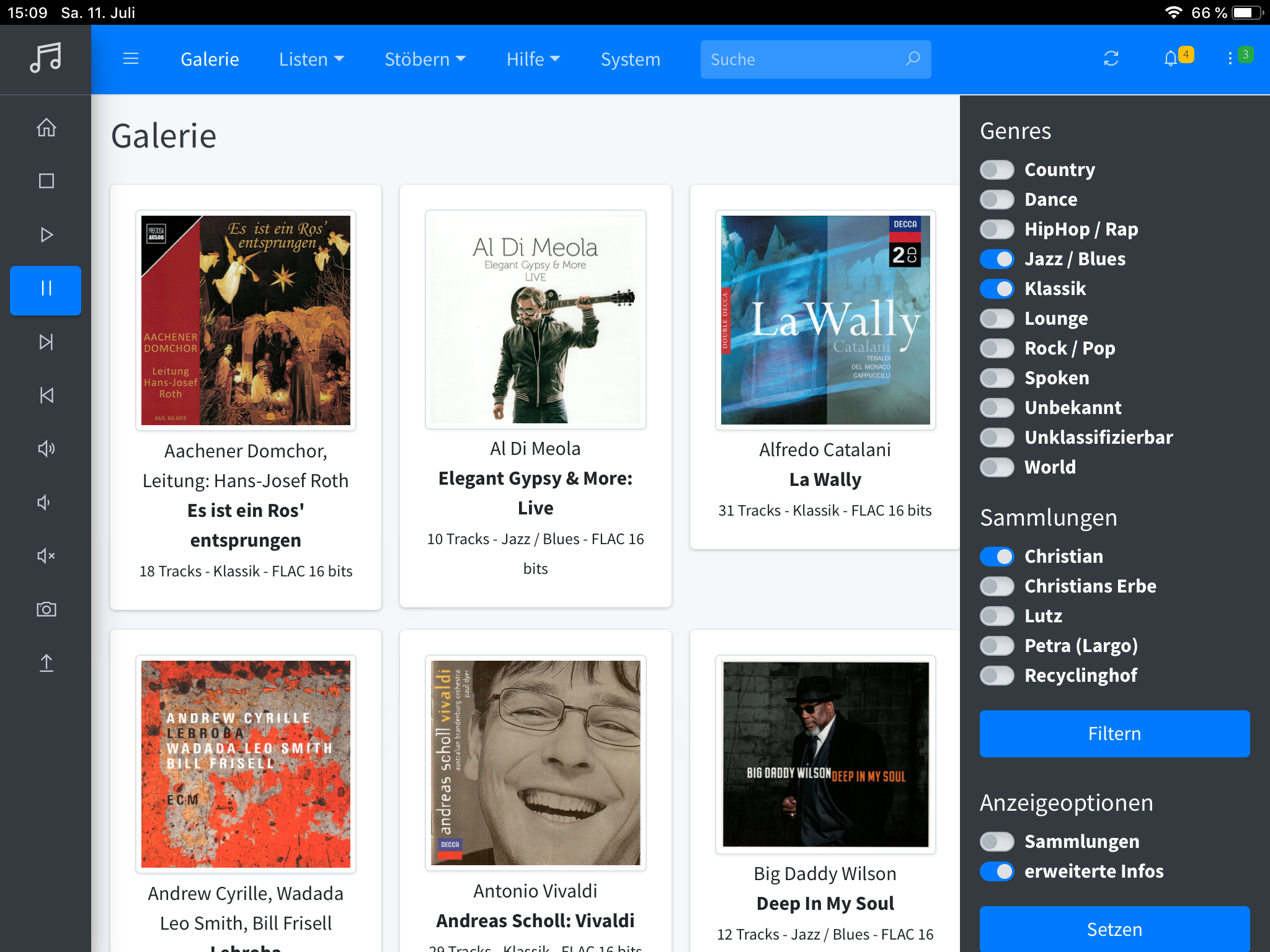Open the Al Di Meola album cover
This screenshot has height=952, width=1270.
point(536,320)
